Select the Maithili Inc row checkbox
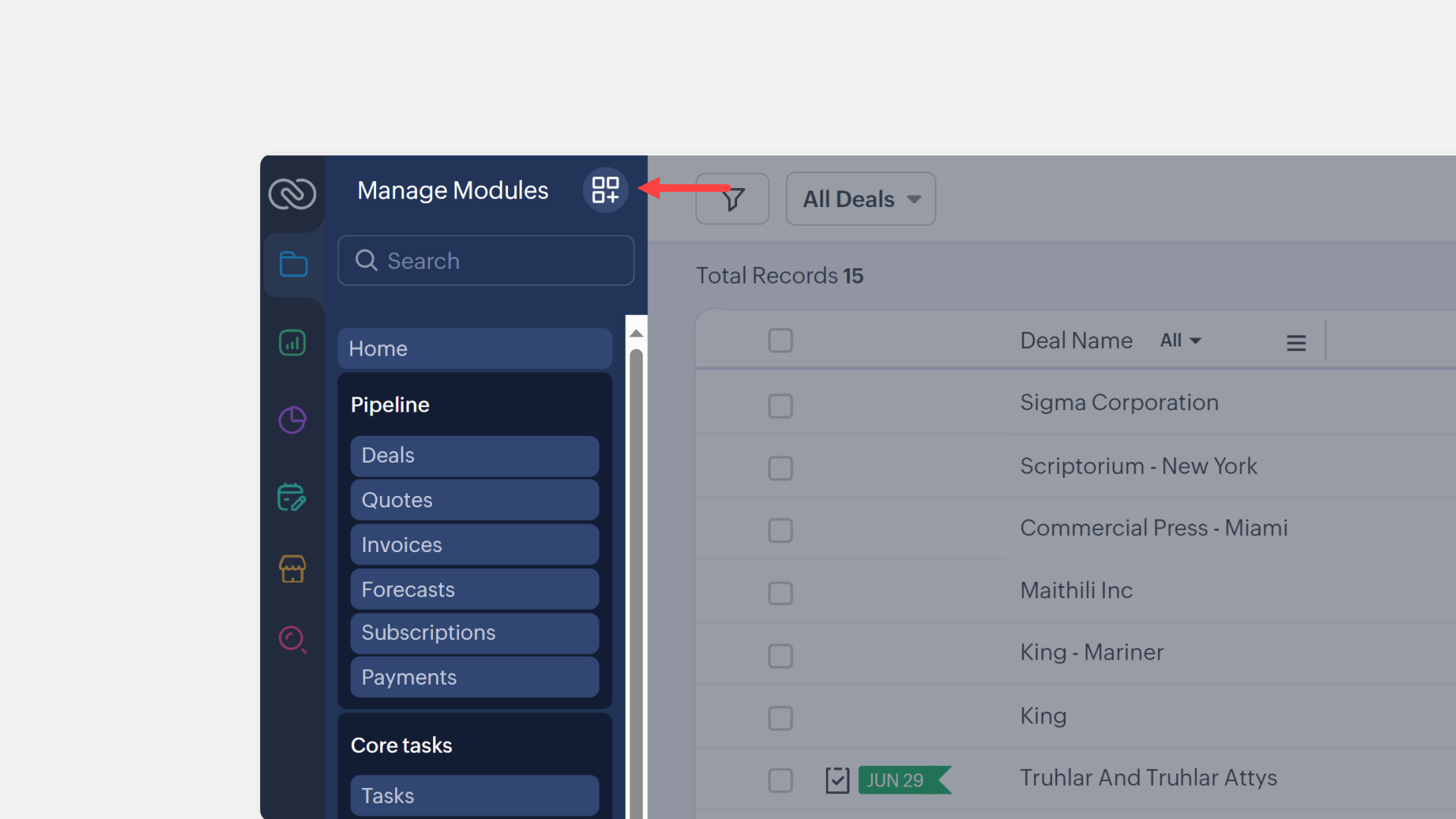Image resolution: width=1456 pixels, height=819 pixels. 780,592
